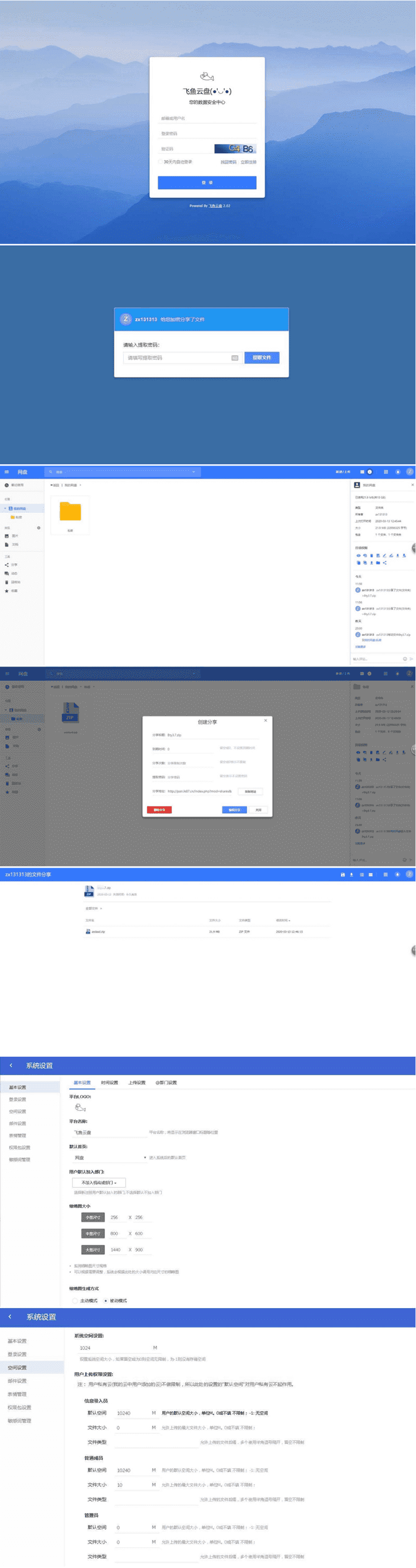This screenshot has width=416, height=1568.
Task: Open 收藏 star in the bright 网盘 sidebar
Action: click(11, 590)
